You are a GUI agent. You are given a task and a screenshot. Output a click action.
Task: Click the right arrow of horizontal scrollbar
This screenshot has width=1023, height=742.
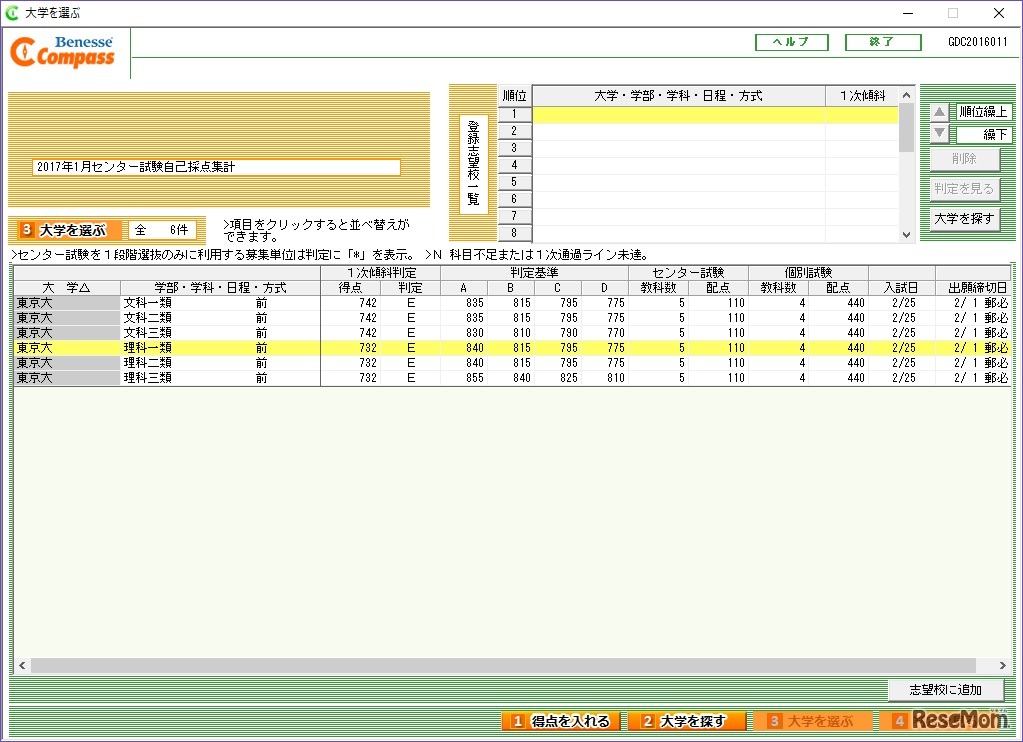(1003, 665)
